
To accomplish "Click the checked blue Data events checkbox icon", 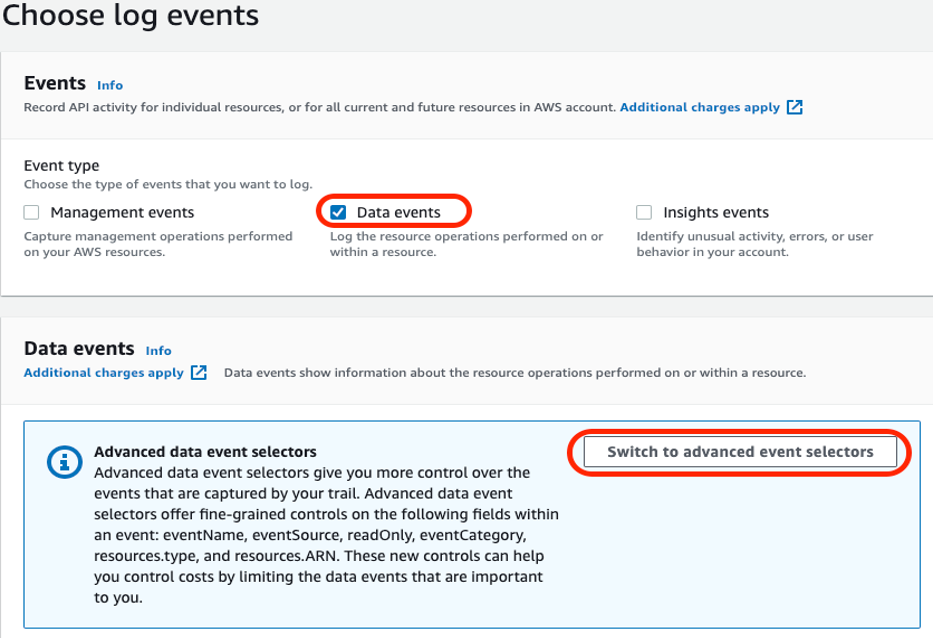I will [x=340, y=211].
